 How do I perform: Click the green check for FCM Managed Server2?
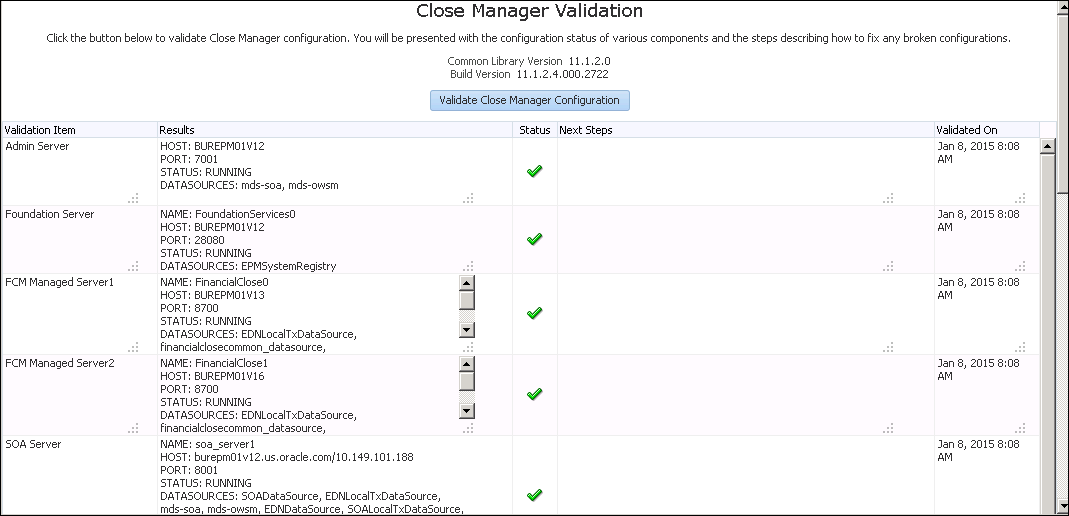point(534,394)
